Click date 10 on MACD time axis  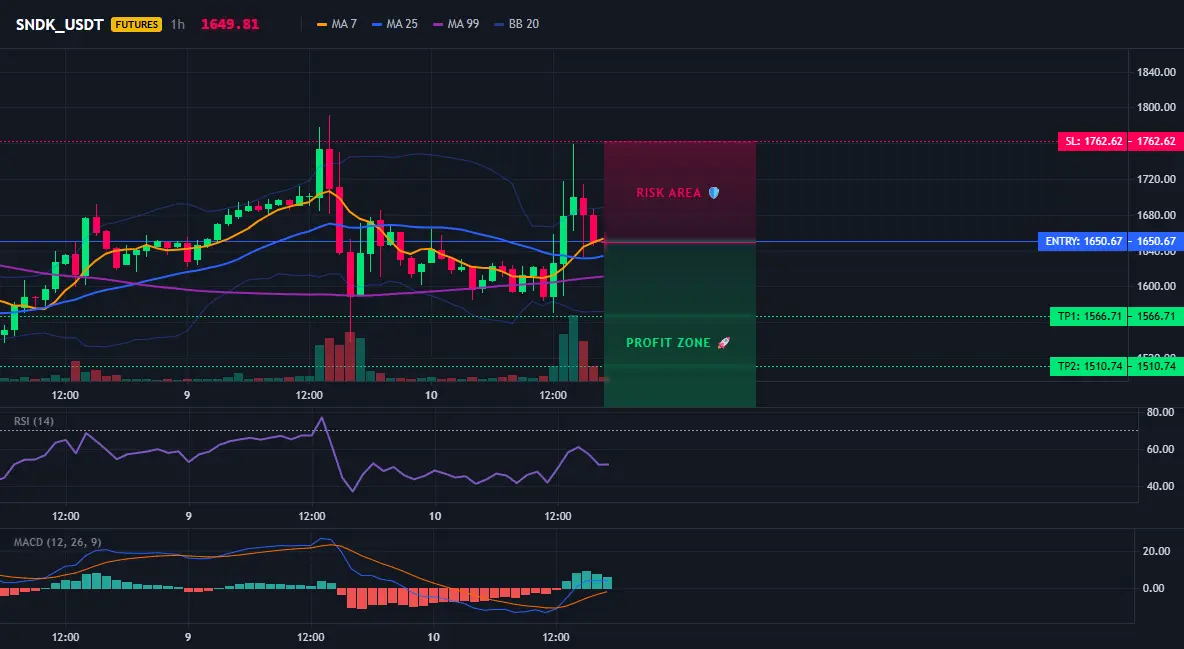(433, 637)
